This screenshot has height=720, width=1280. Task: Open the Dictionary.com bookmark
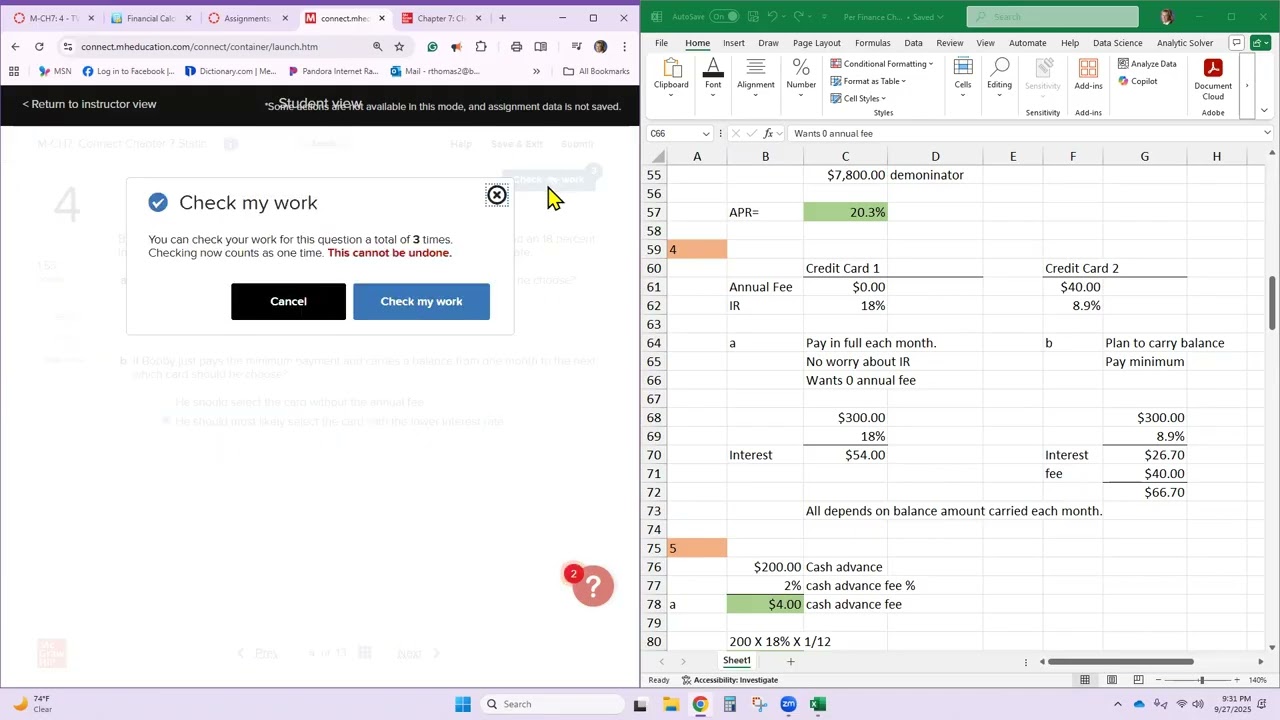tap(230, 71)
